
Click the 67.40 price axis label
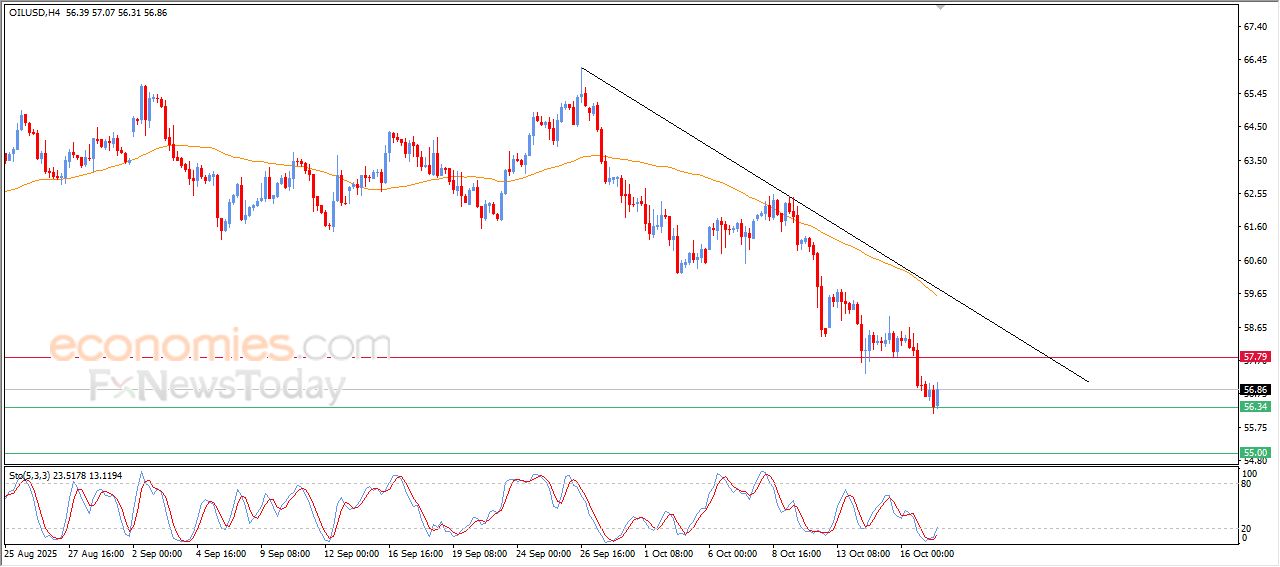[x=1255, y=27]
